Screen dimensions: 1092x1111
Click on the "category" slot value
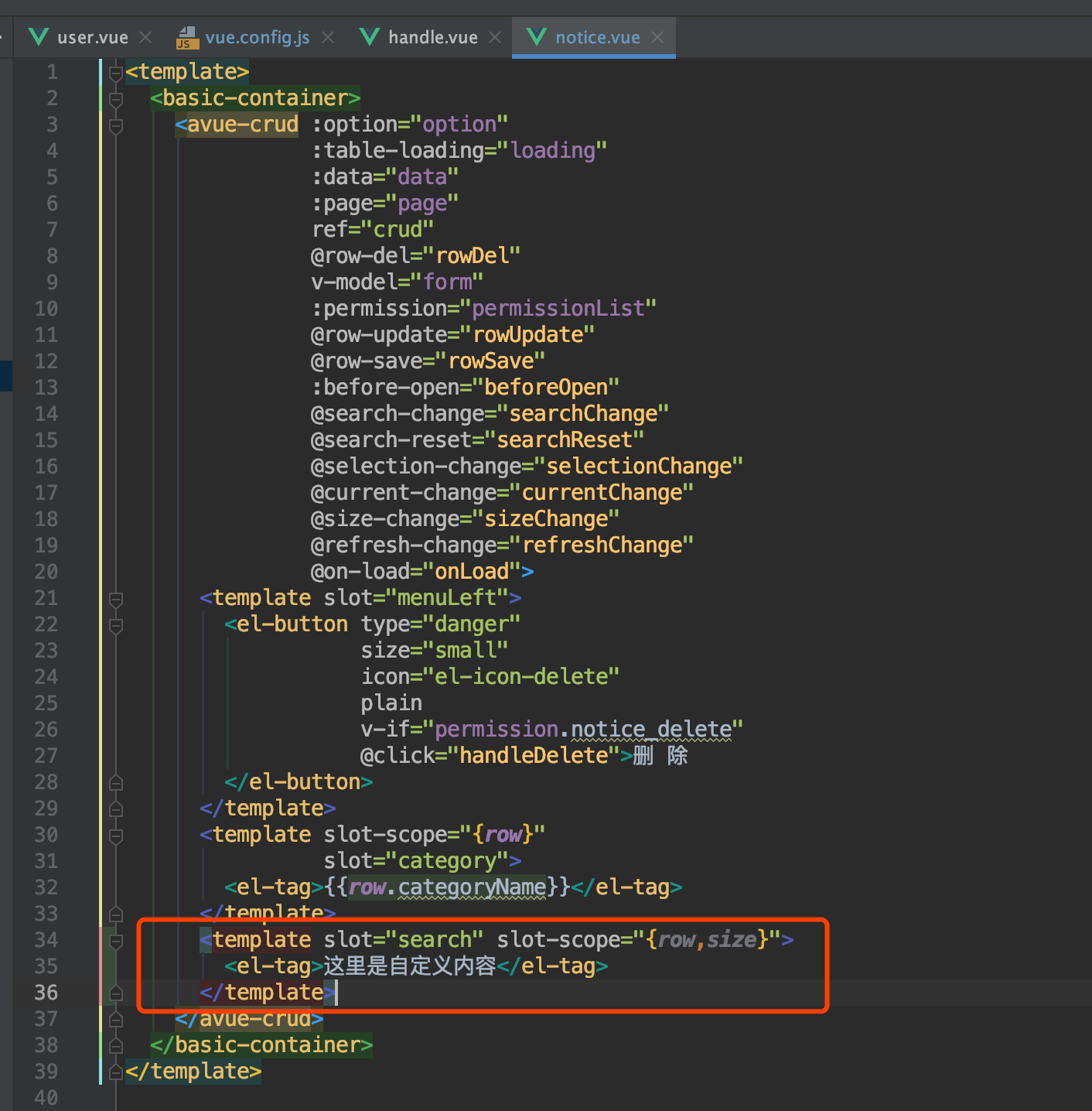(x=447, y=861)
